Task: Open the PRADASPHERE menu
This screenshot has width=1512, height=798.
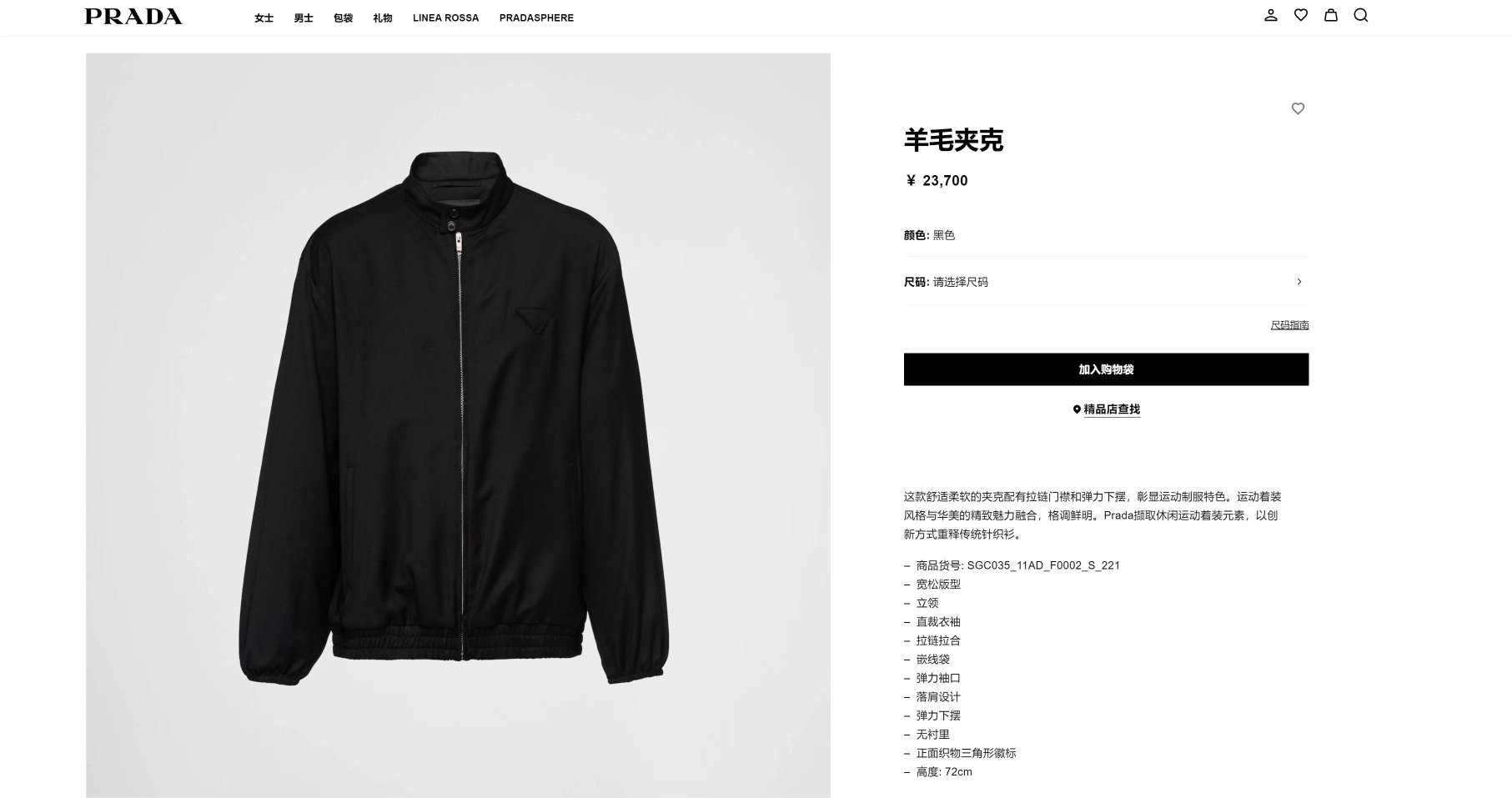Action: (536, 18)
